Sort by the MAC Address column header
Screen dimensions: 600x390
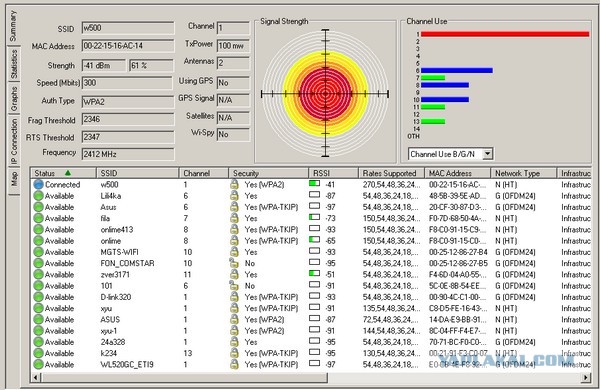pos(457,173)
